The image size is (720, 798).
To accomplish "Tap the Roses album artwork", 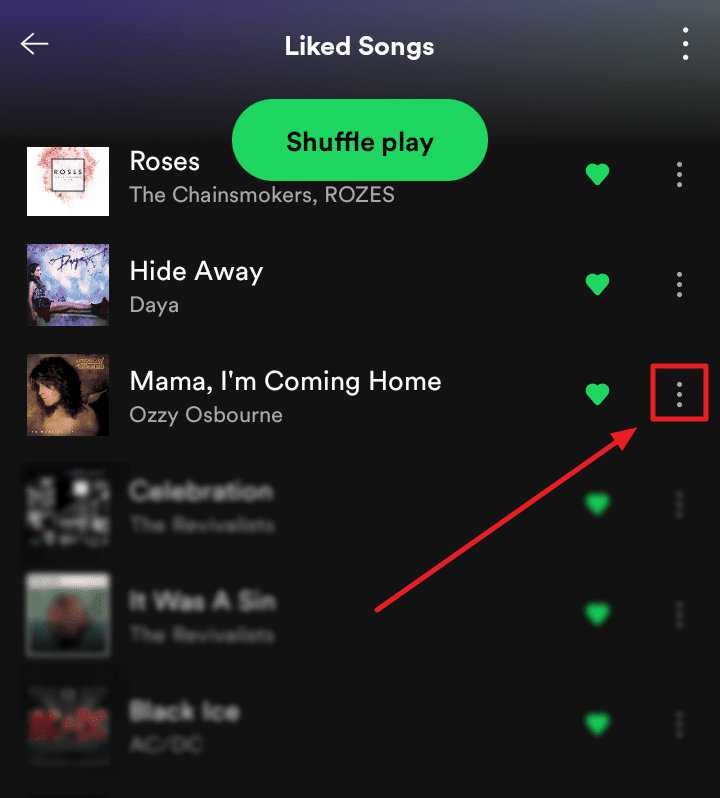I will click(68, 181).
